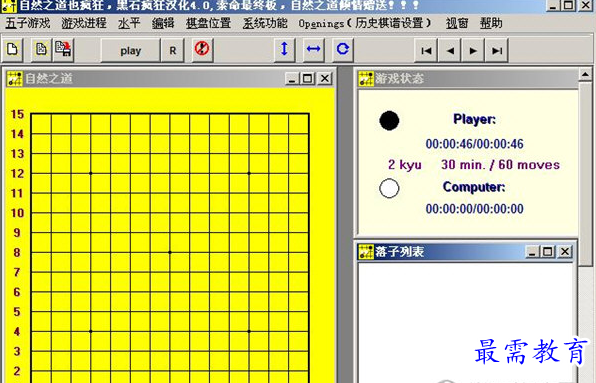The height and width of the screenshot is (383, 596).
Task: Click the 落子列表 window title icon
Action: (x=366, y=252)
